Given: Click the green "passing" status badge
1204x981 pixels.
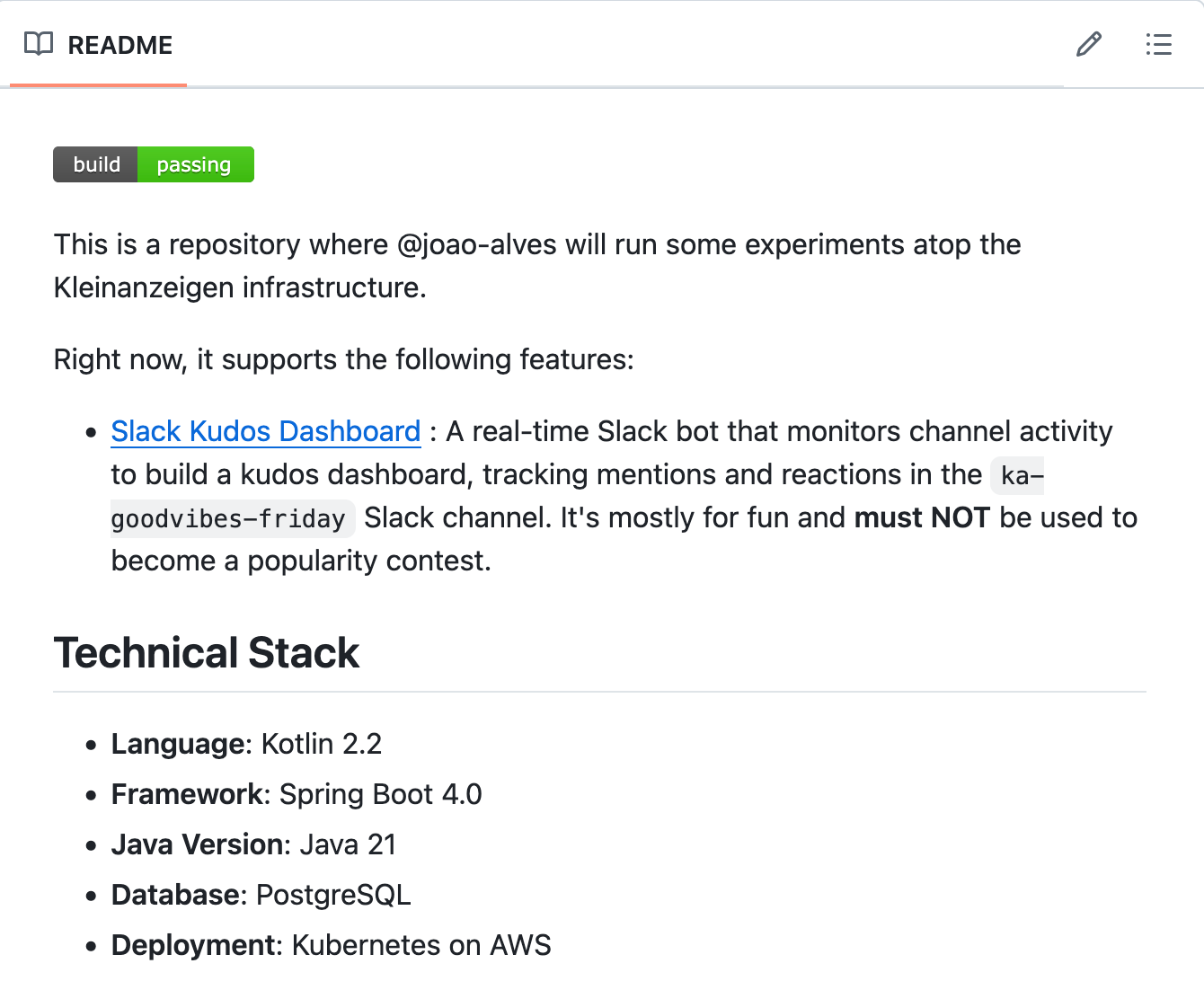Looking at the screenshot, I should 195,164.
